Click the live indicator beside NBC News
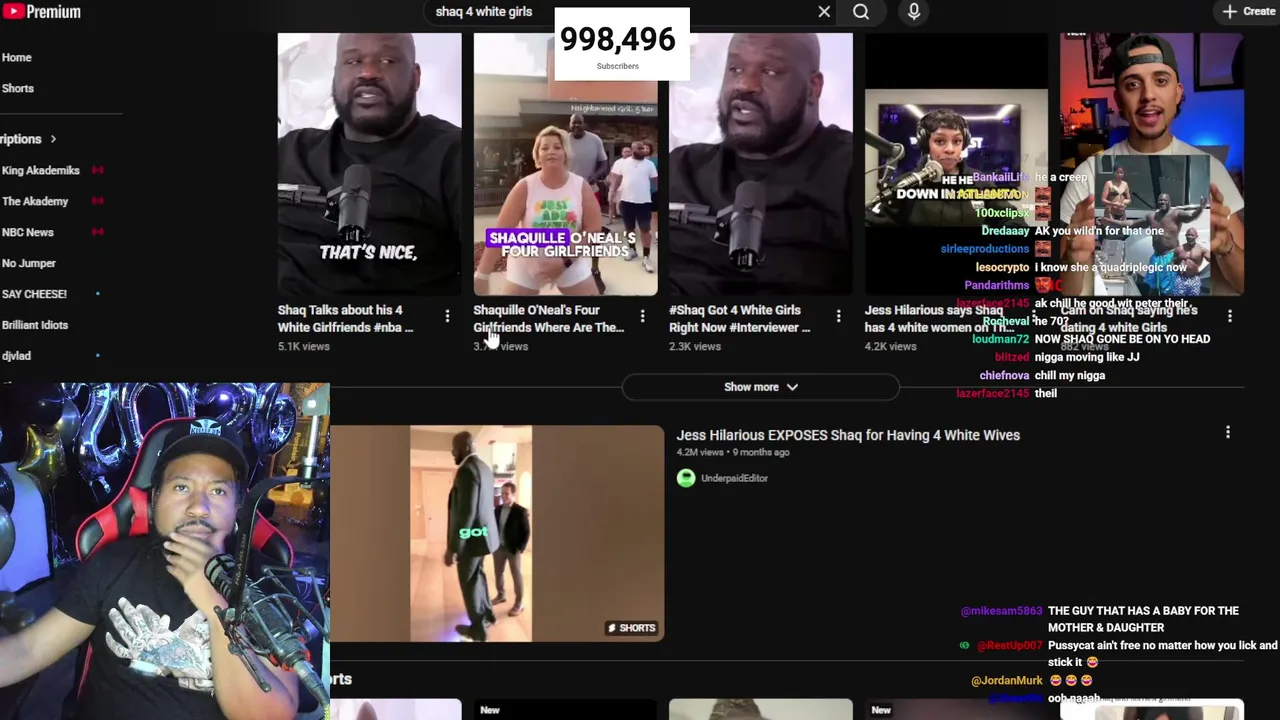 point(97,233)
